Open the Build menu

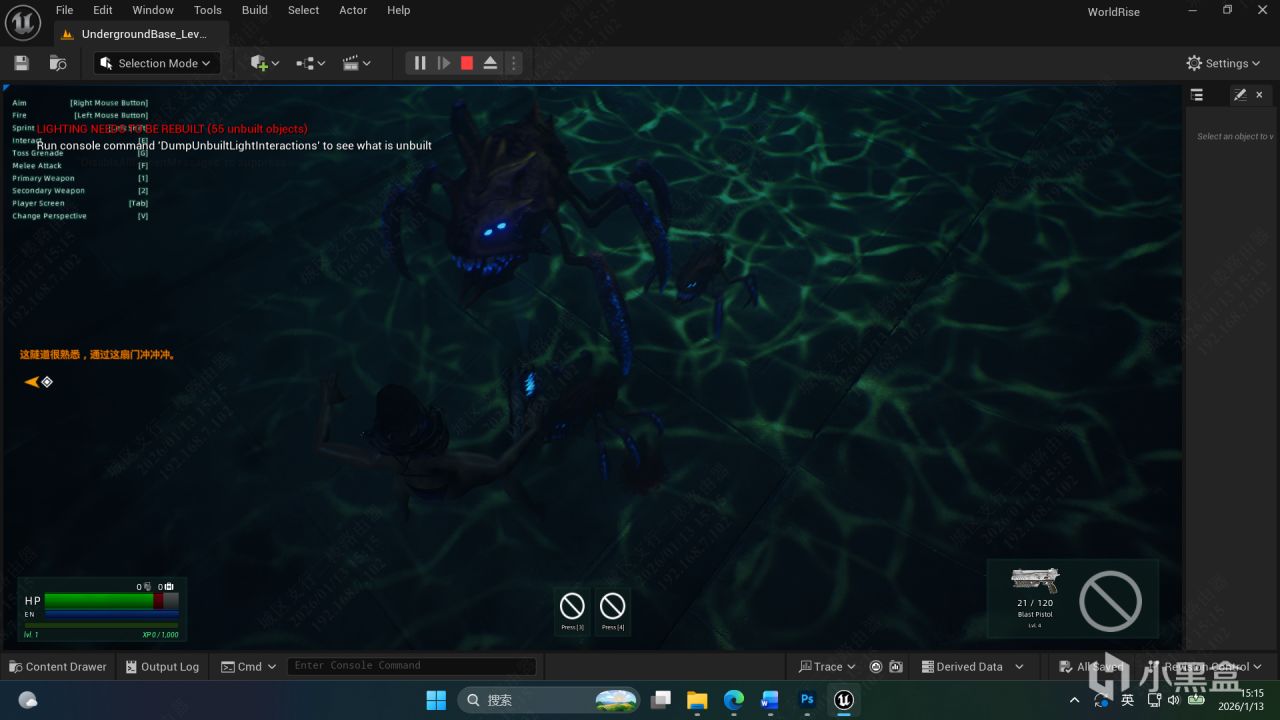tap(255, 10)
